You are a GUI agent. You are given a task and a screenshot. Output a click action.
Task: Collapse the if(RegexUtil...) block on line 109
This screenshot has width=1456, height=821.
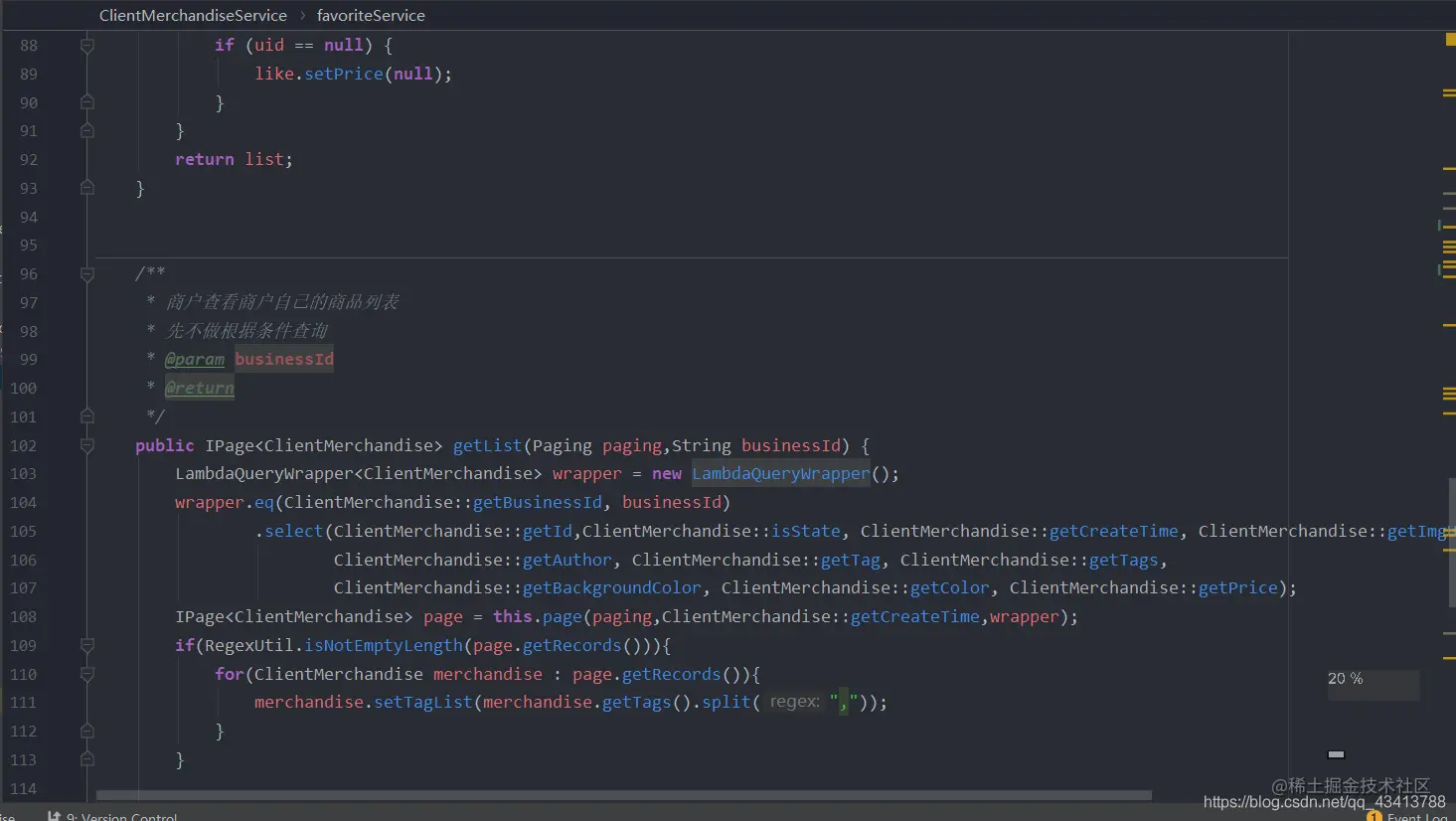point(87,646)
